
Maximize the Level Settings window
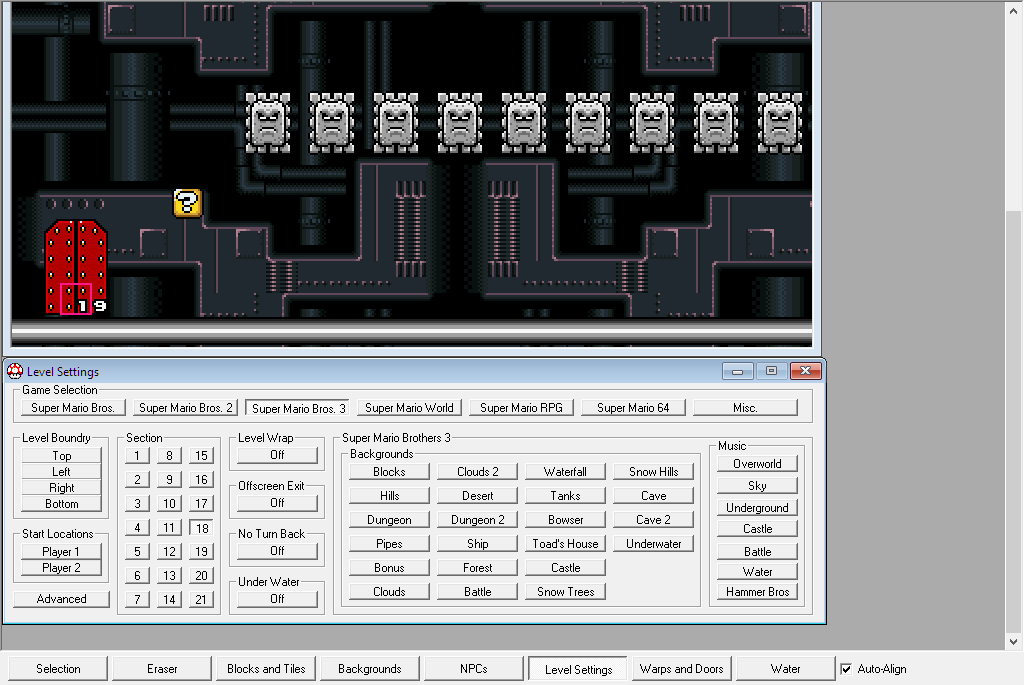771,371
